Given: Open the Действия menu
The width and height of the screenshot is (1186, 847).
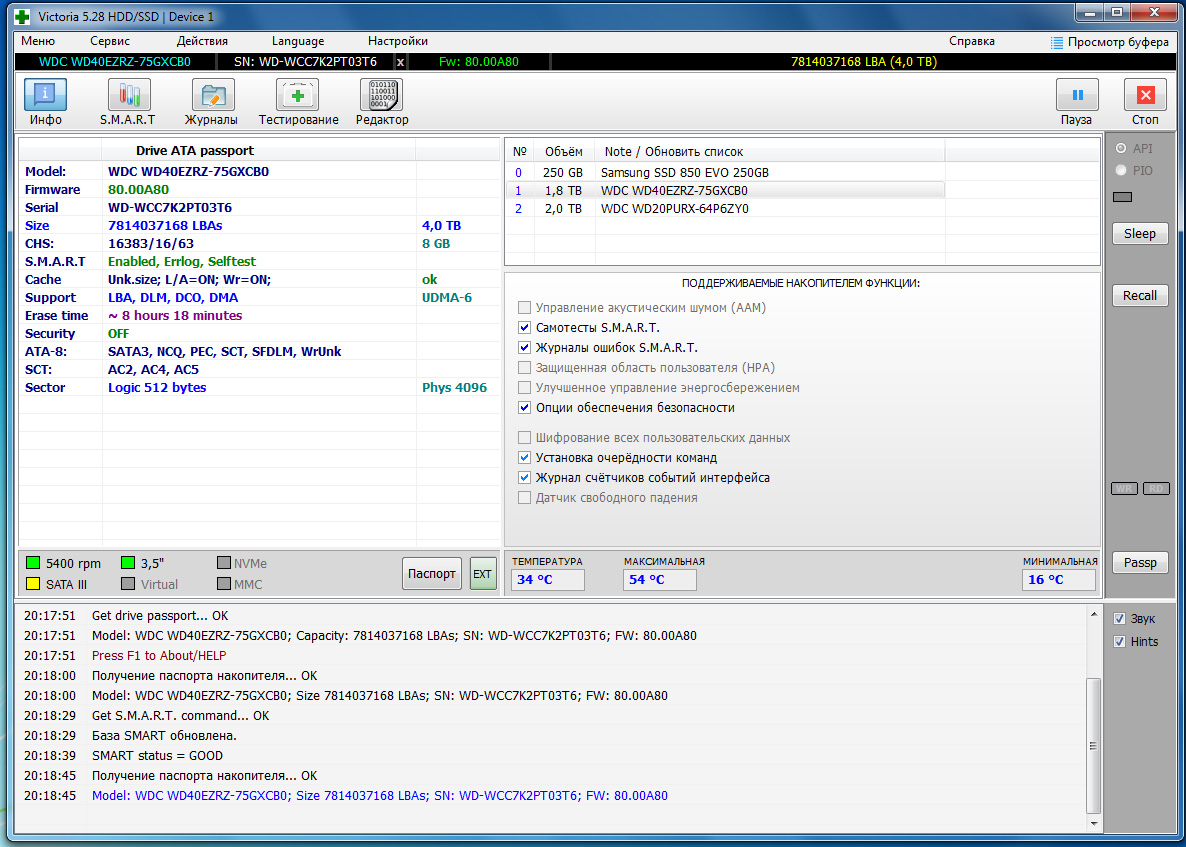Looking at the screenshot, I should pos(202,42).
